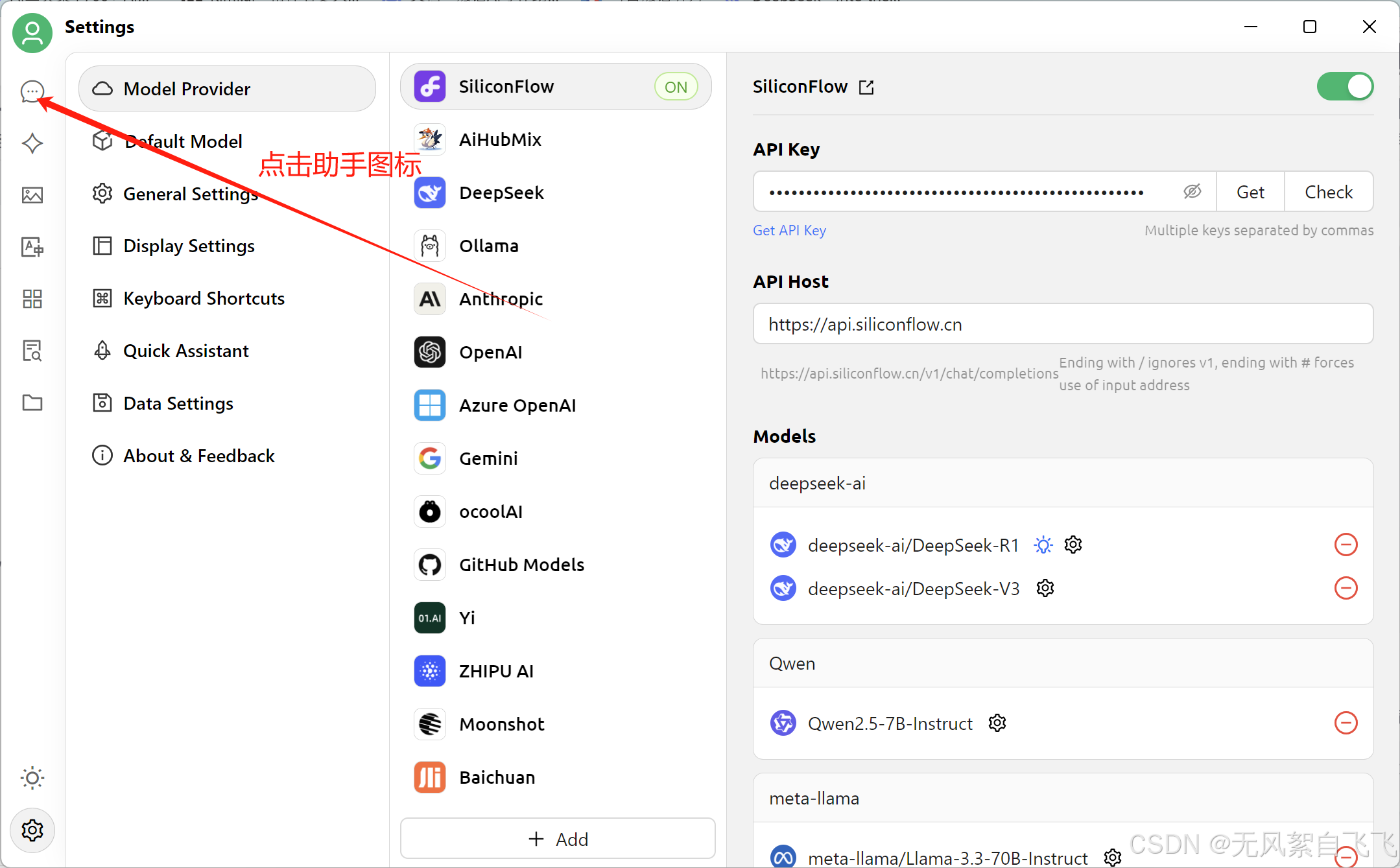The height and width of the screenshot is (868, 1400).
Task: Open the Display Settings menu item
Action: pos(189,246)
